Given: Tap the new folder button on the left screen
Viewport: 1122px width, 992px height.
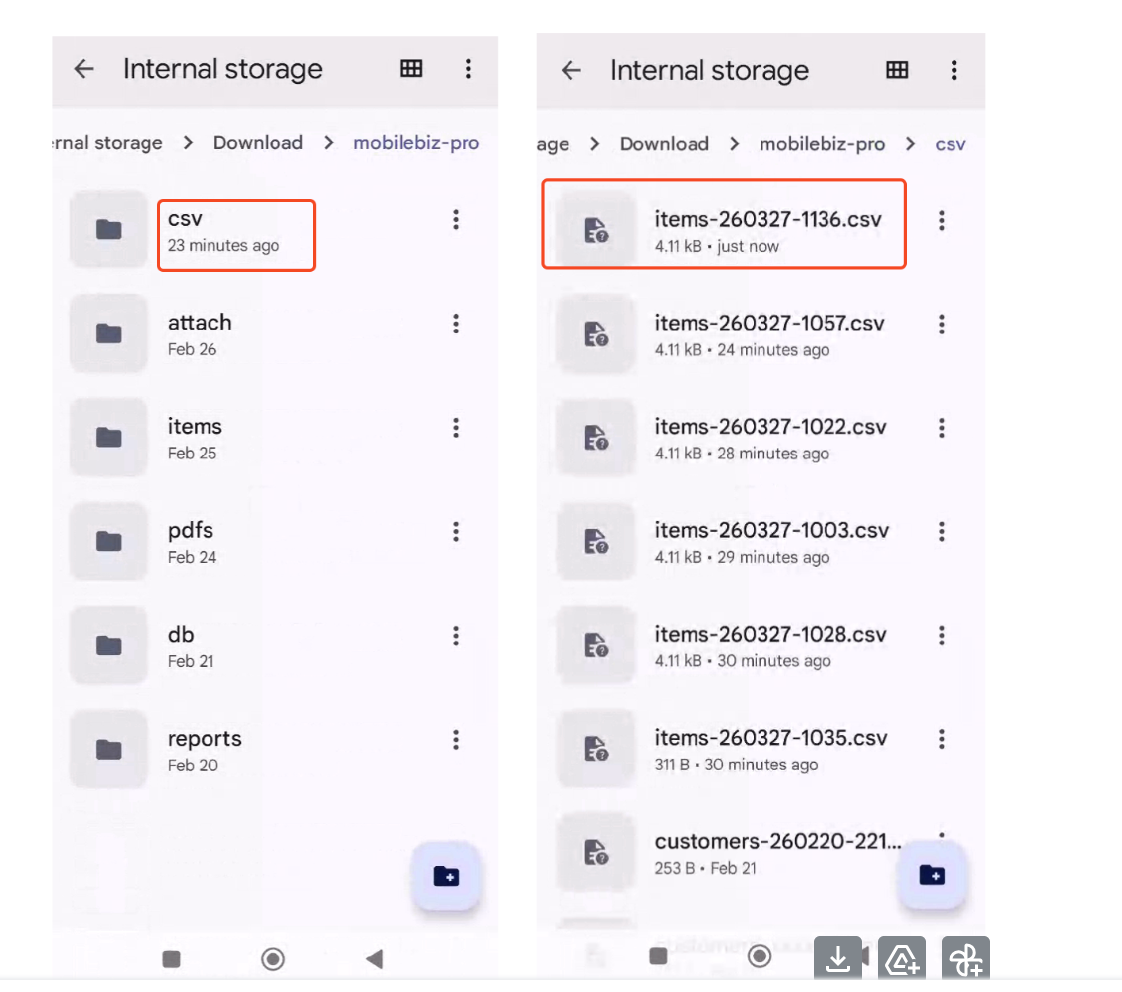Looking at the screenshot, I should (447, 875).
